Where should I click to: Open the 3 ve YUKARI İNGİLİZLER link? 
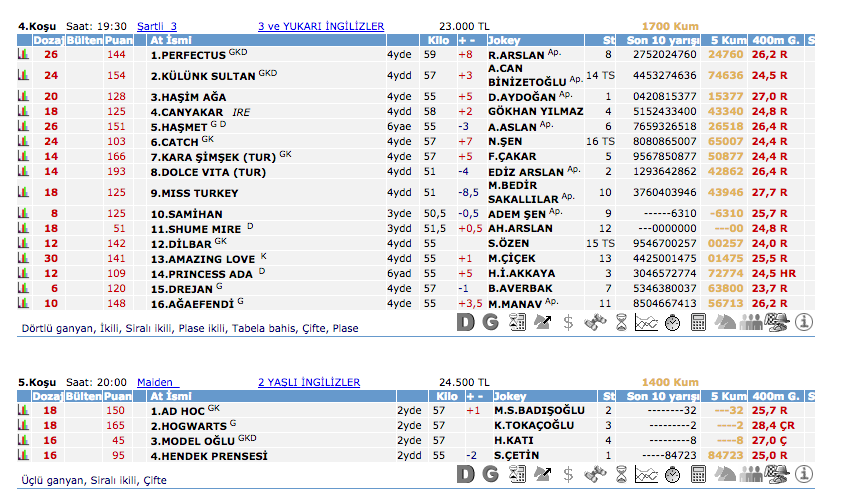(x=321, y=26)
